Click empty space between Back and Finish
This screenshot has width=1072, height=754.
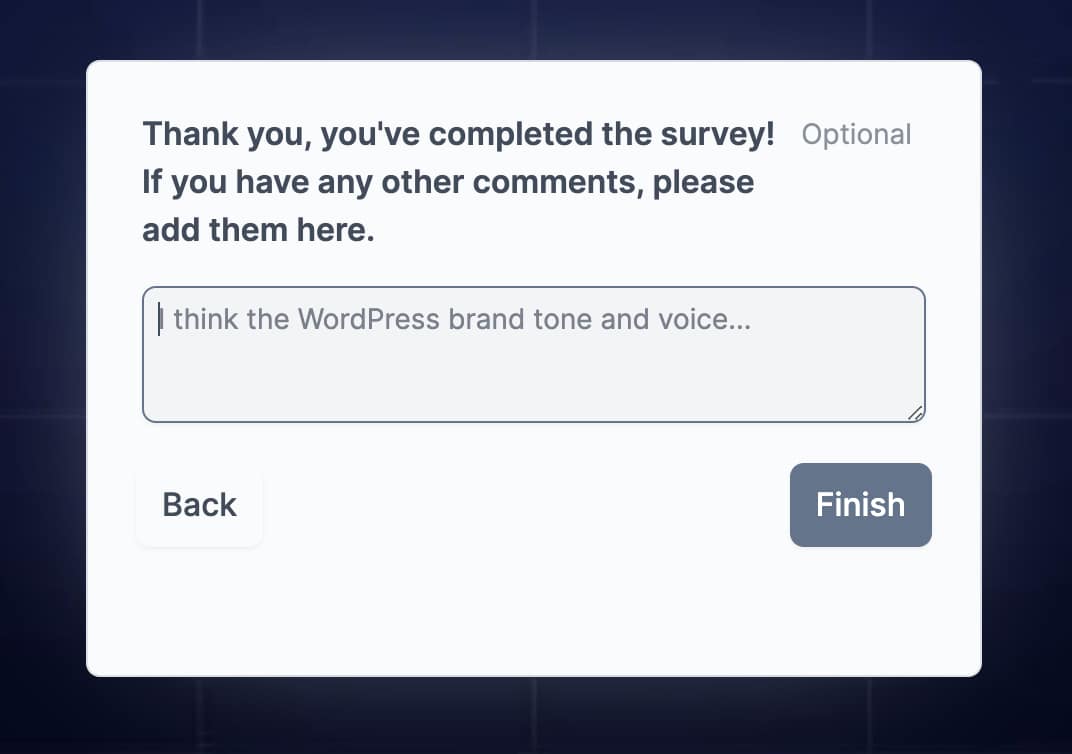525,505
